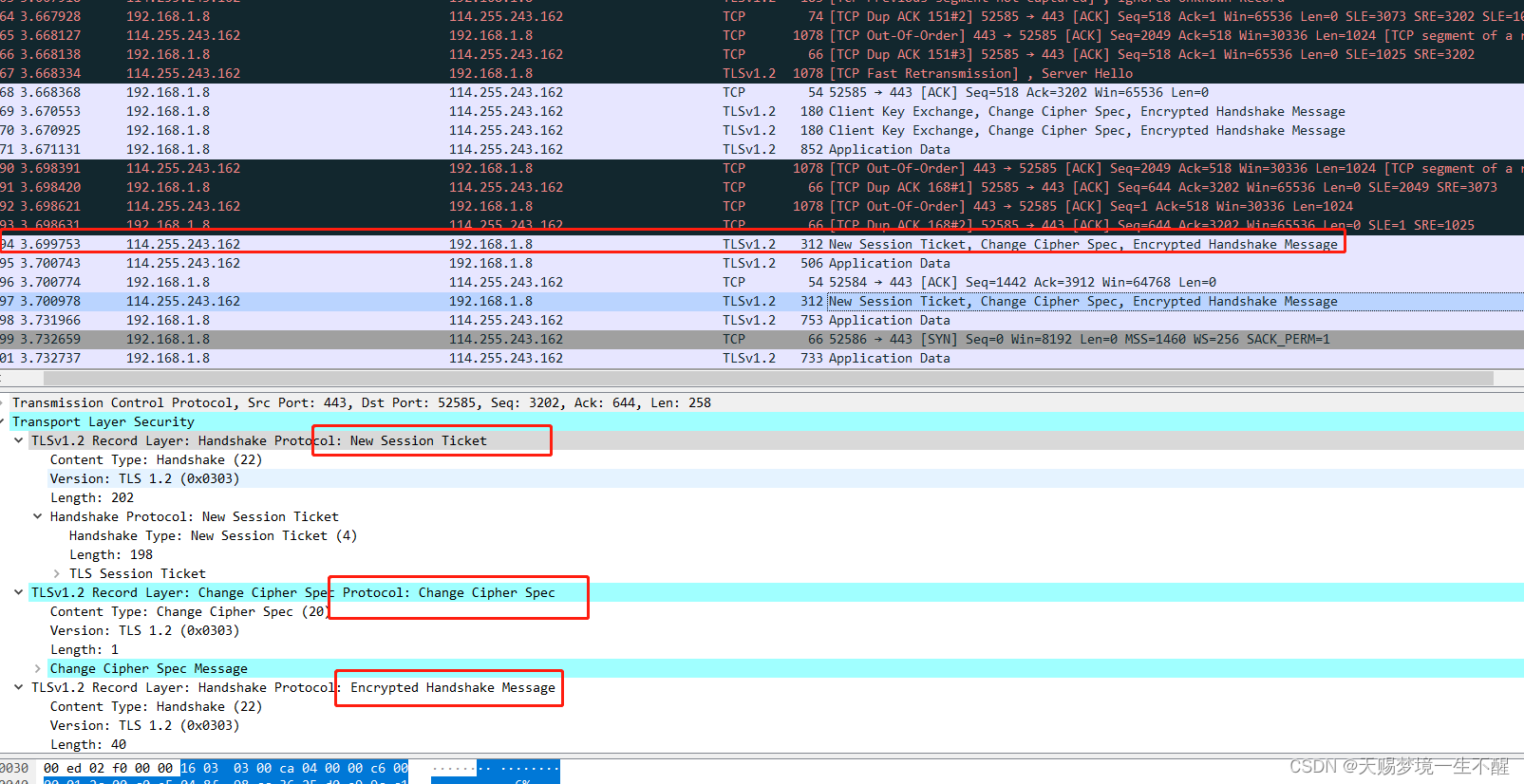
Task: Collapse the New Session Ticket record layer
Action: [18, 440]
